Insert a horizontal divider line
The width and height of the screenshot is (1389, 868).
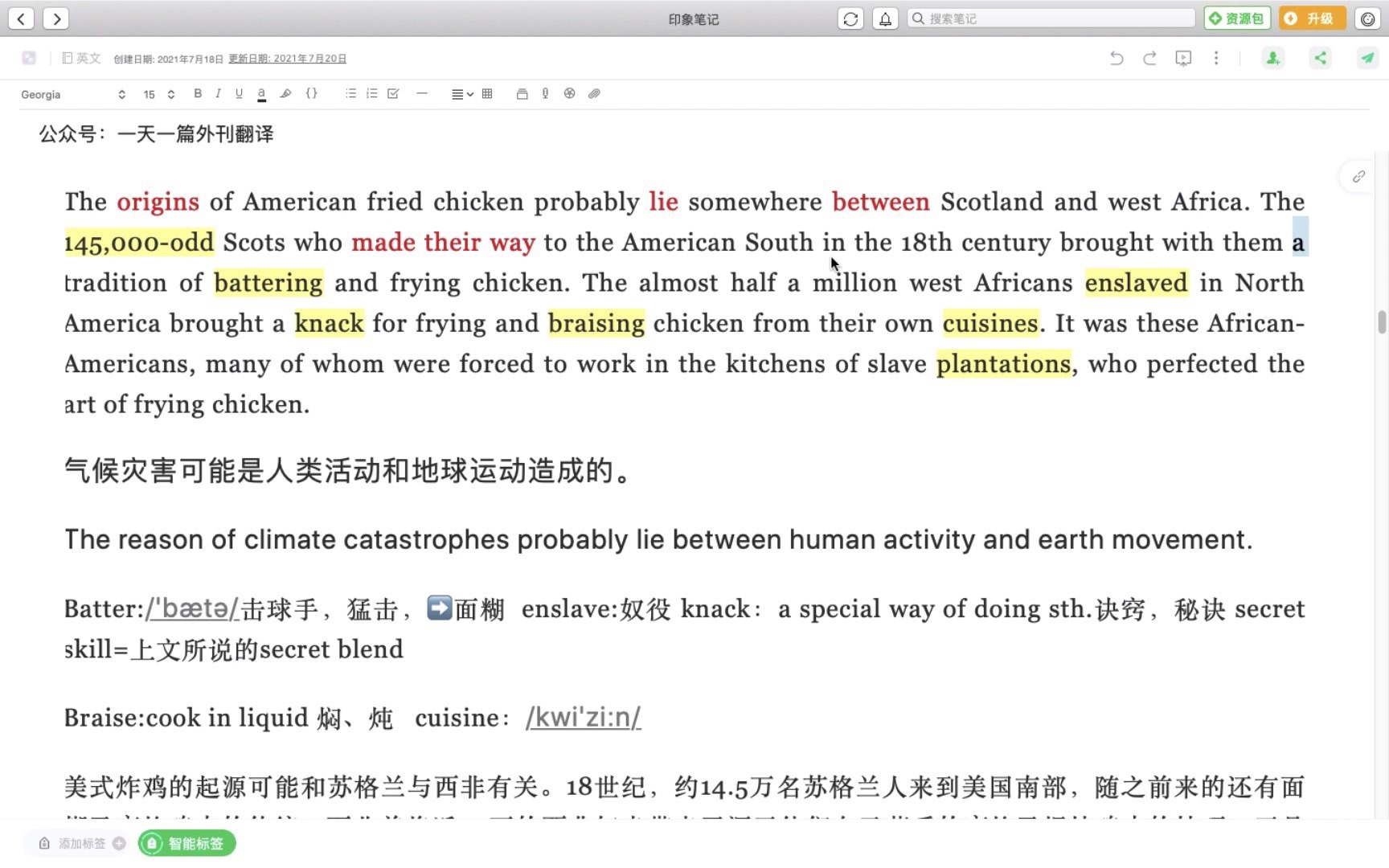click(x=421, y=93)
